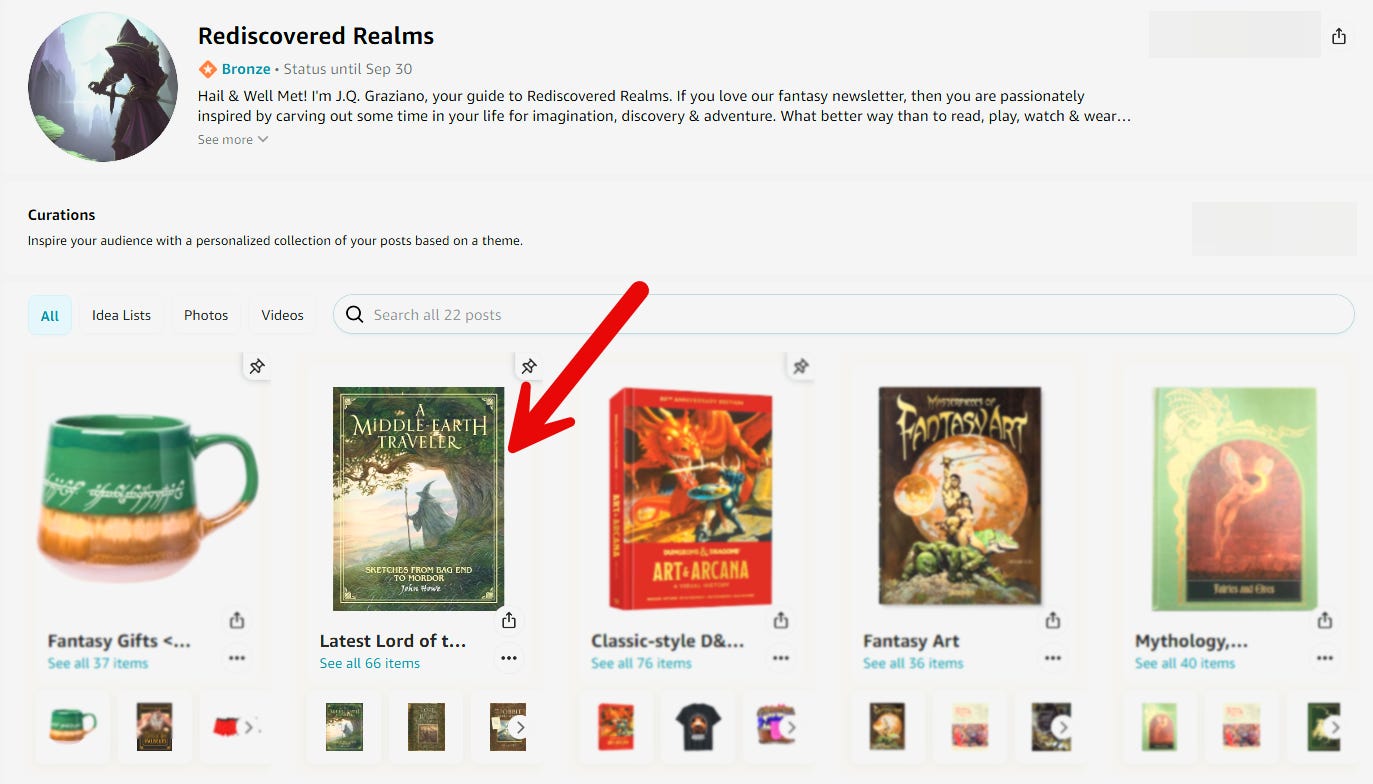Click the Rediscovered Realms profile name

(x=316, y=36)
